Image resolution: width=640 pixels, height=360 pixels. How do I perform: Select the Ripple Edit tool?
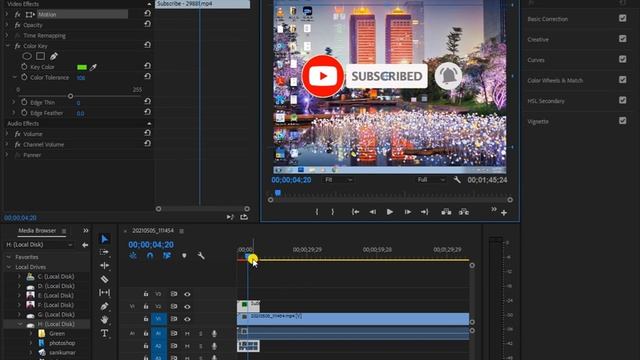click(x=104, y=266)
